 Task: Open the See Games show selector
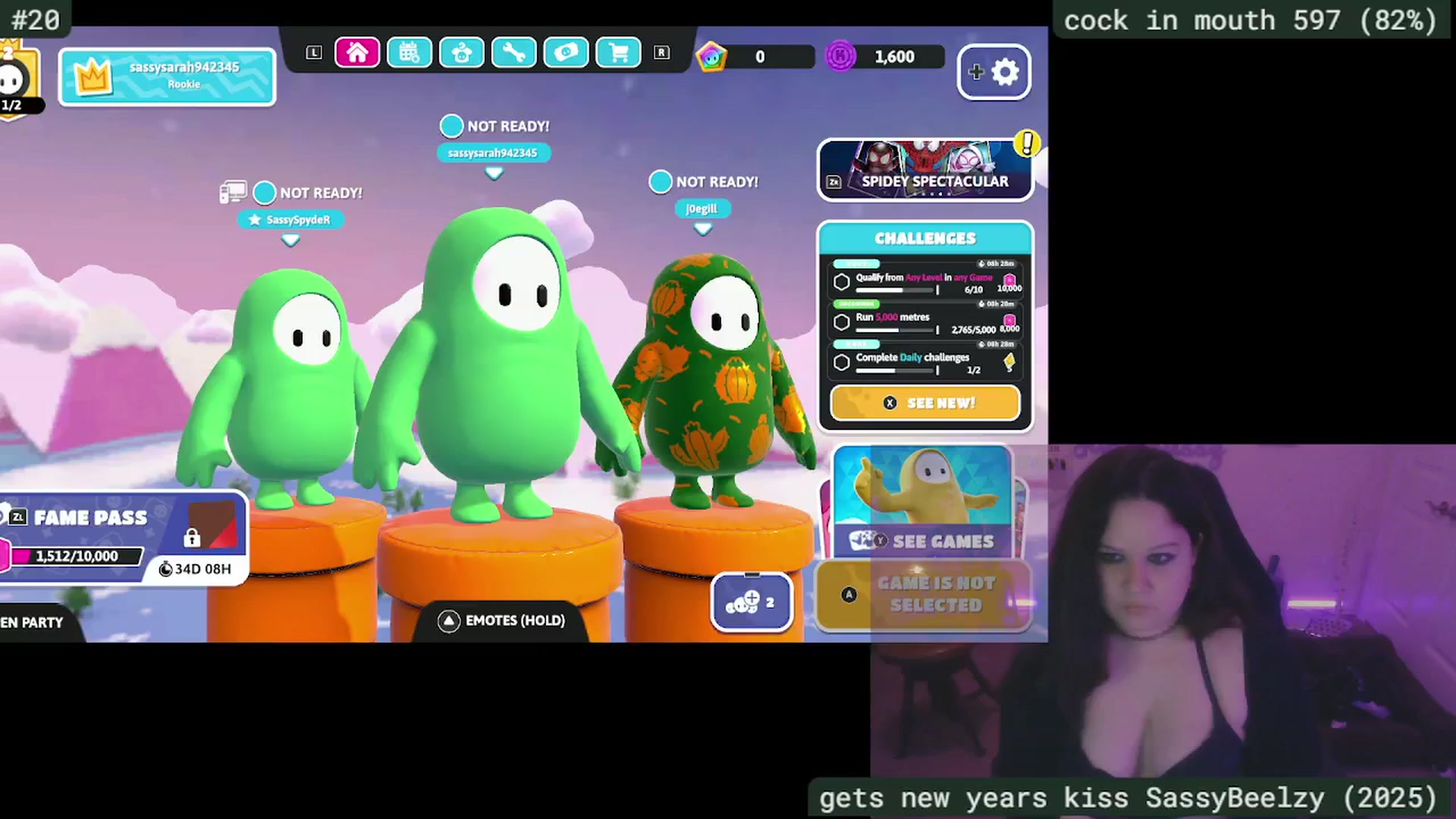(x=922, y=501)
